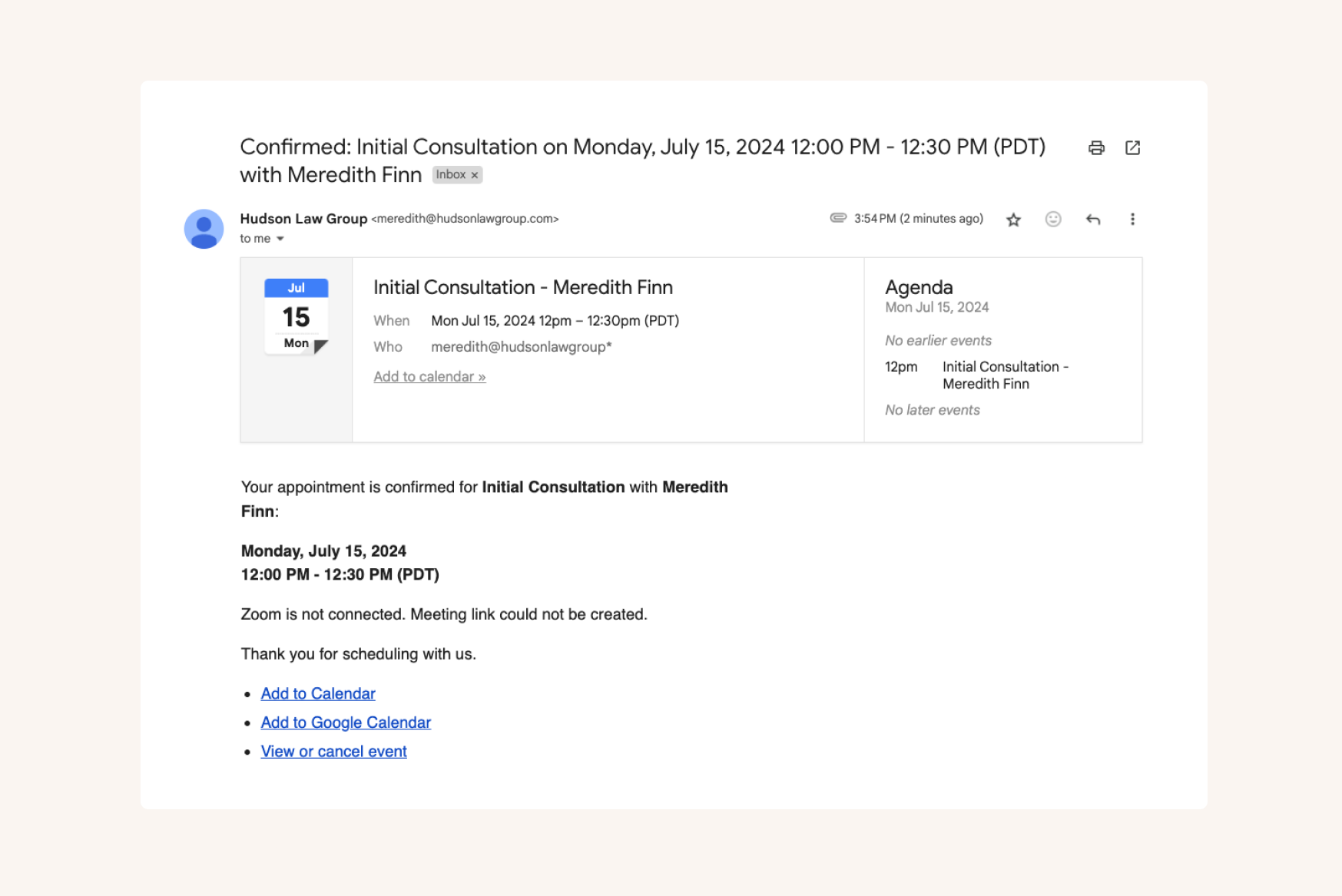The image size is (1342, 896).
Task: Print this confirmation email
Action: click(x=1096, y=147)
